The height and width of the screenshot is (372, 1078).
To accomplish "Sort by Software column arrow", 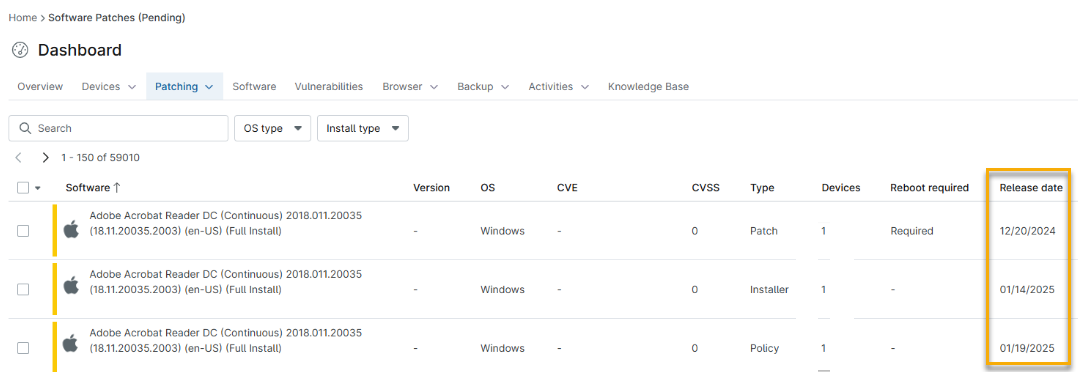I will 116,188.
